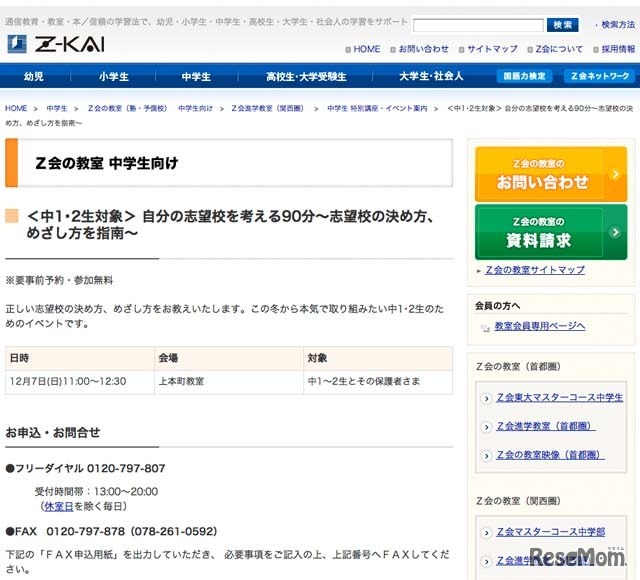Click the search text field
This screenshot has height=580, width=640.
(x=478, y=25)
